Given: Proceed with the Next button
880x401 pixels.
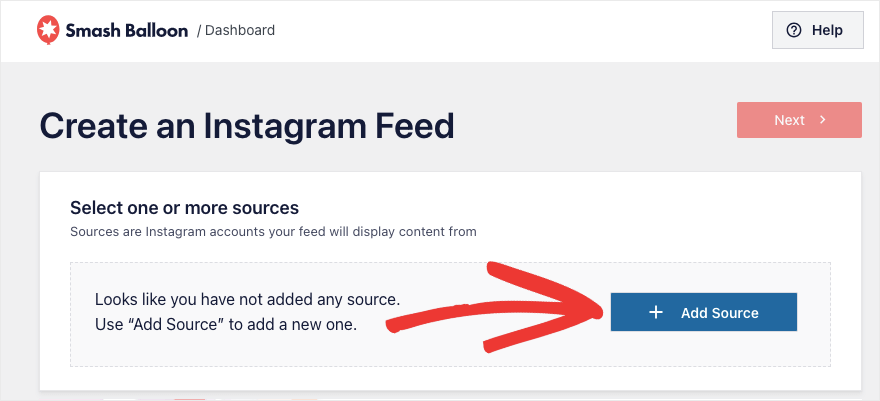Looking at the screenshot, I should [799, 120].
